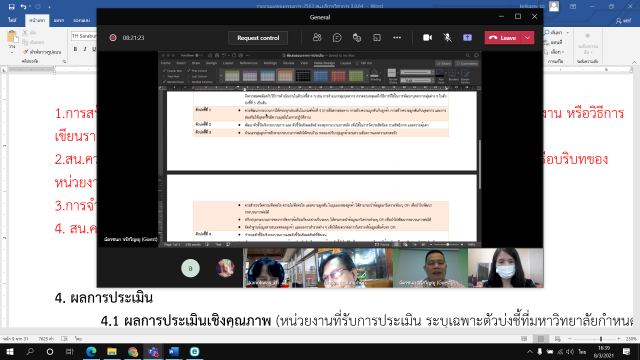640x360 pixels.
Task: Open Microsoft Edge from taskbar
Action: tap(91, 351)
